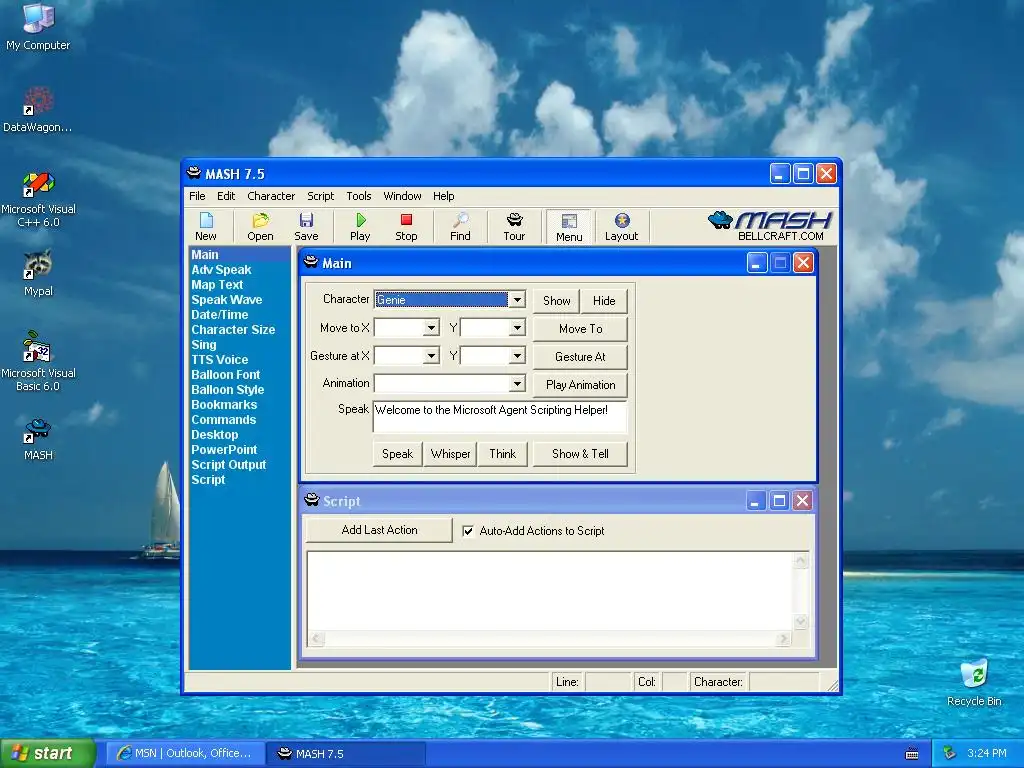
Task: Select the Mypal desktop icon
Action: click(x=38, y=273)
